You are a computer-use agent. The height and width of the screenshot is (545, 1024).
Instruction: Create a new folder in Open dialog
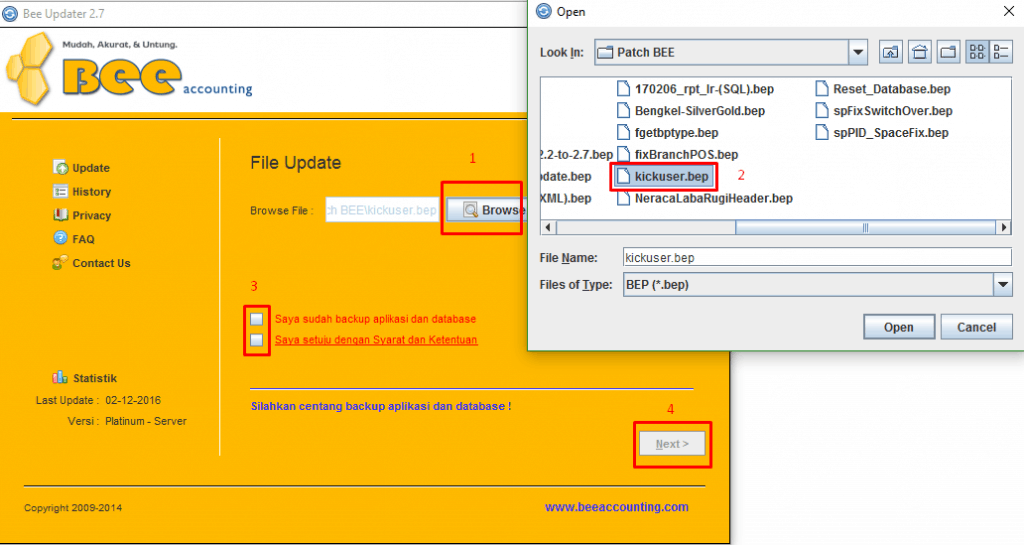point(948,52)
